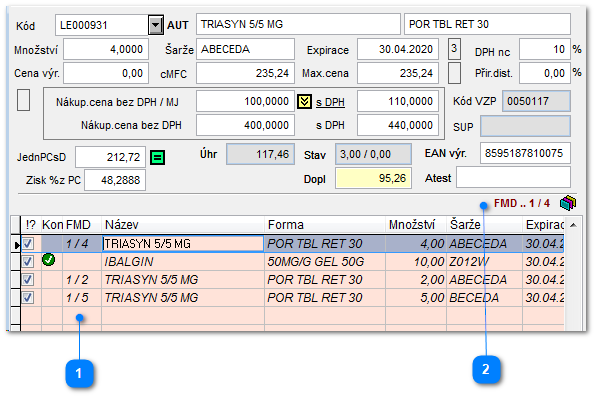Click the Expirace field 30.04.2020
Viewport: 596px width, 399px height.
tap(398, 49)
